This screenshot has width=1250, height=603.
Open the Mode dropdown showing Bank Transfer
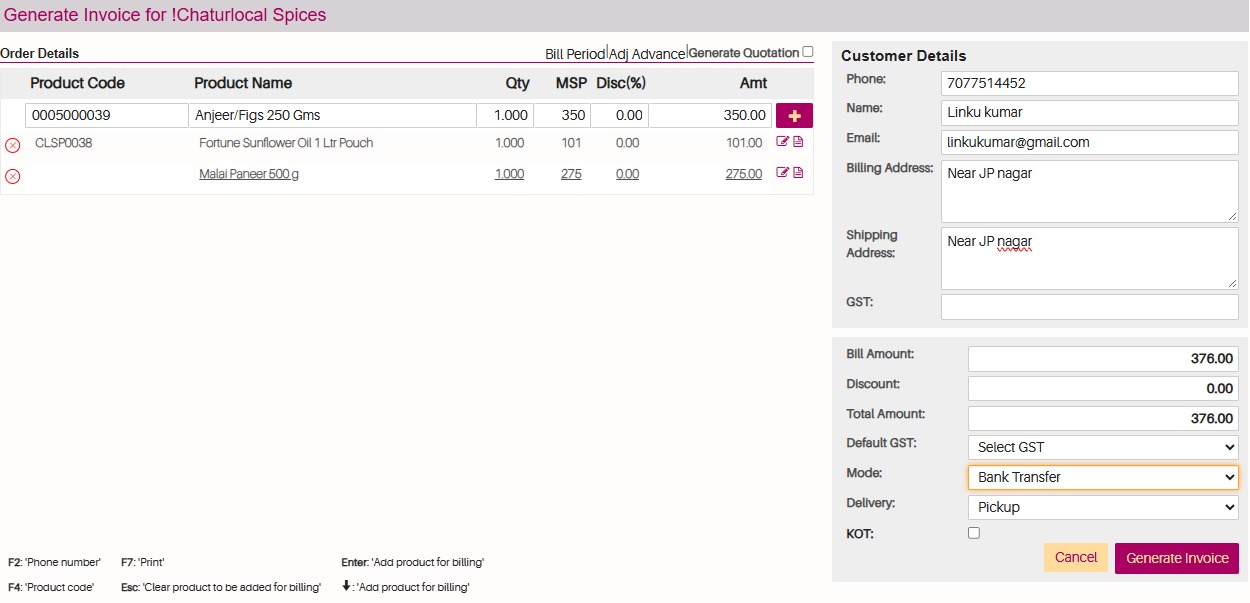pos(1103,477)
